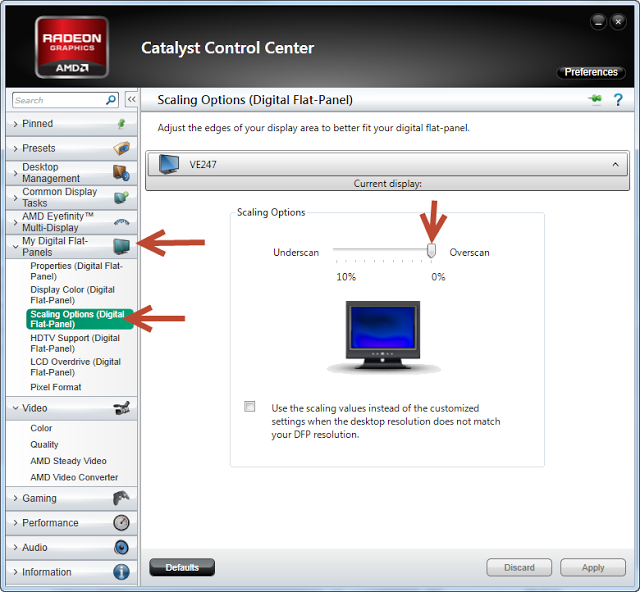
Task: Click the Gaming controller icon
Action: point(121,498)
